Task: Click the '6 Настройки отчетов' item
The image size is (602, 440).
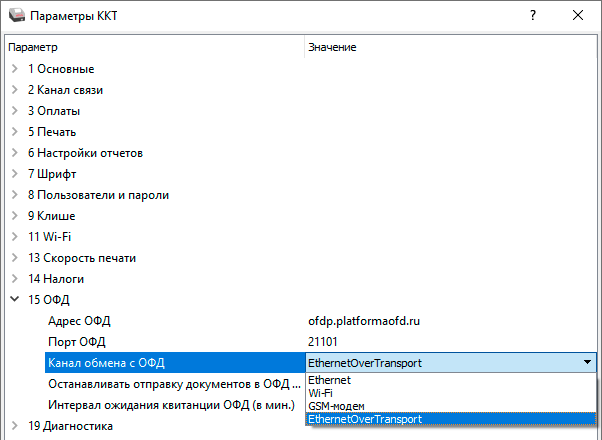Action: (x=85, y=153)
